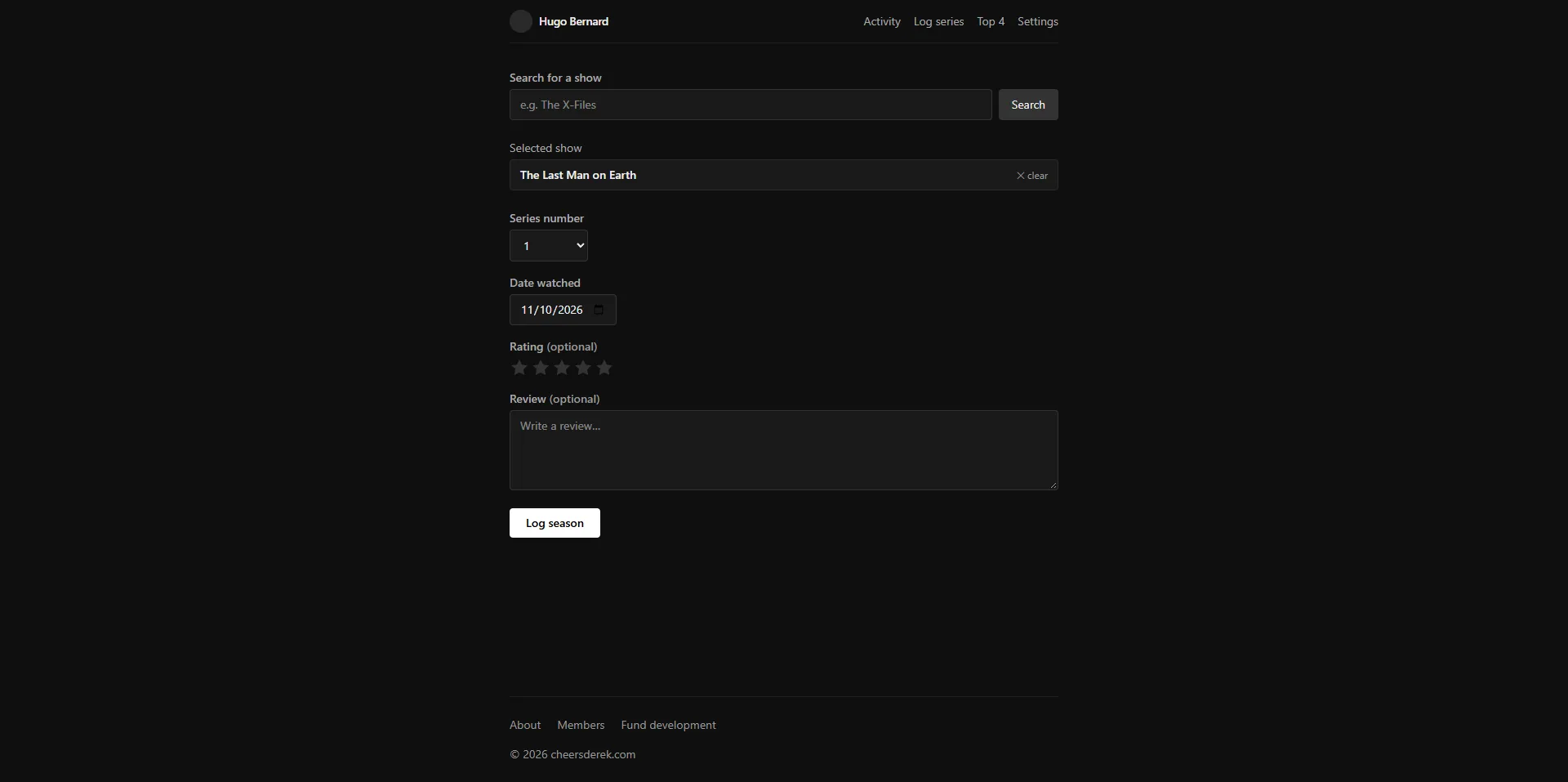This screenshot has width=1568, height=782.
Task: Click the Search button
Action: coord(1028,105)
